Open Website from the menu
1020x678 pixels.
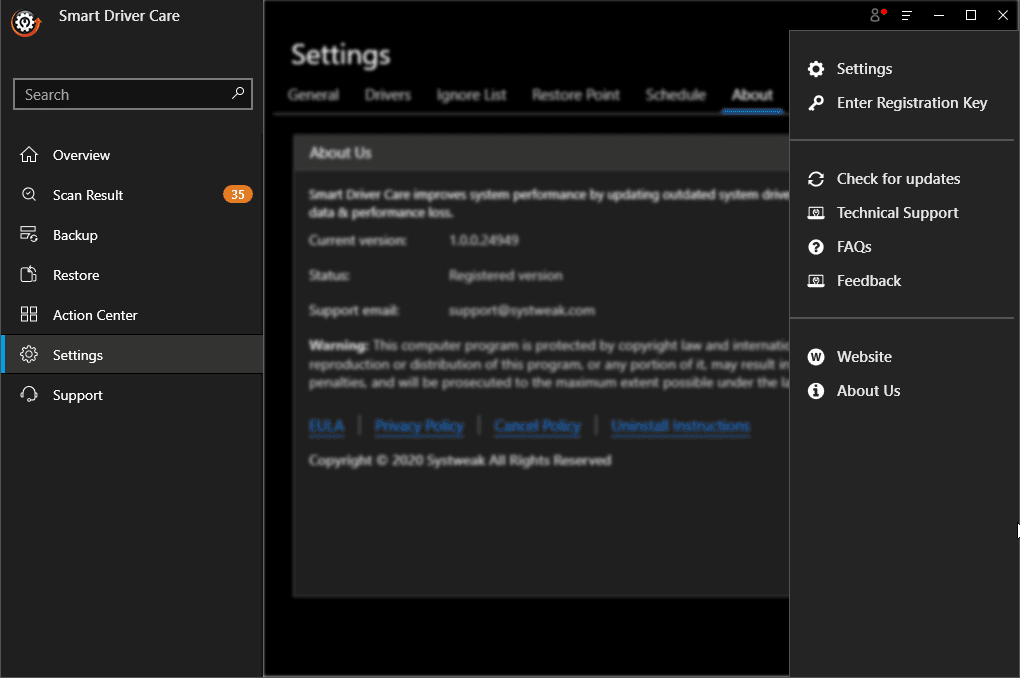[x=864, y=357]
